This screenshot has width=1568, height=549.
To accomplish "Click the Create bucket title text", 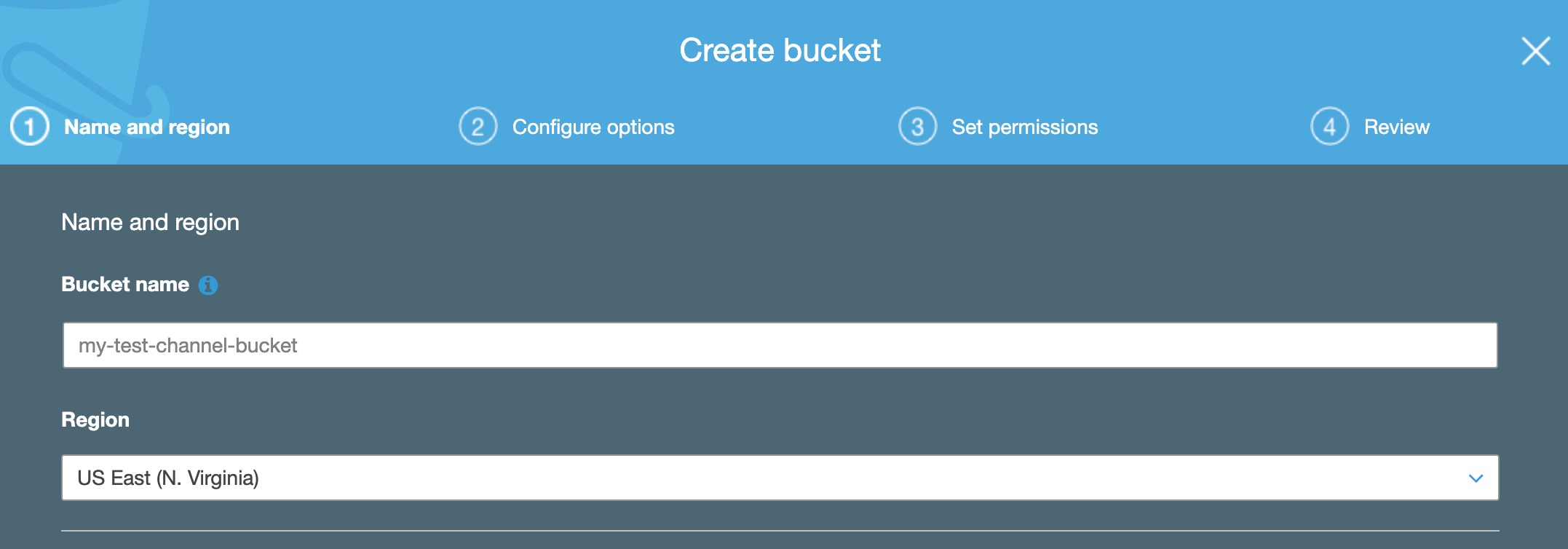I will (x=780, y=50).
